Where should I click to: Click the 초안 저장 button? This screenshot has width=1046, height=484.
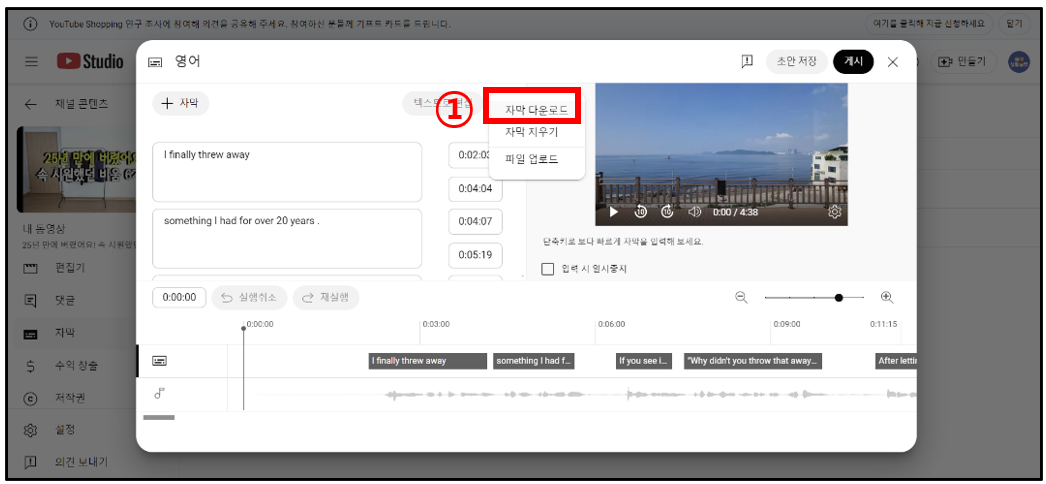(797, 61)
